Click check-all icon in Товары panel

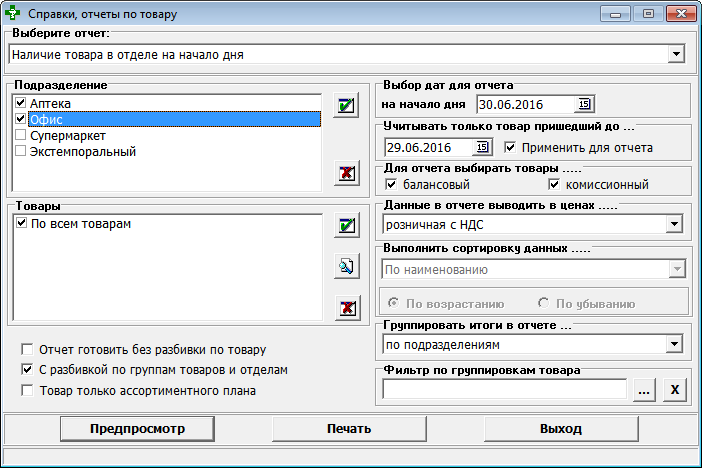346,227
